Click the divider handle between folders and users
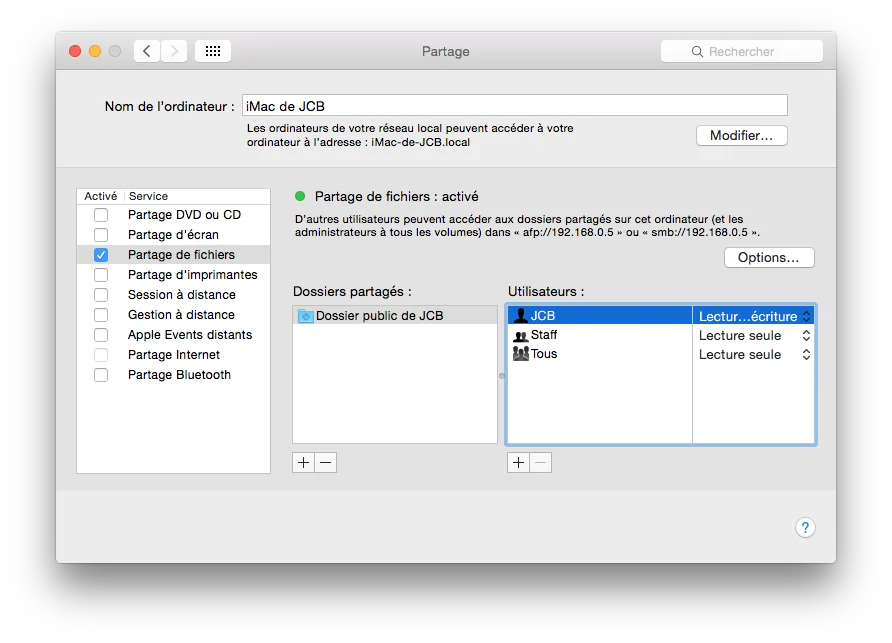This screenshot has width=892, height=643. [502, 376]
